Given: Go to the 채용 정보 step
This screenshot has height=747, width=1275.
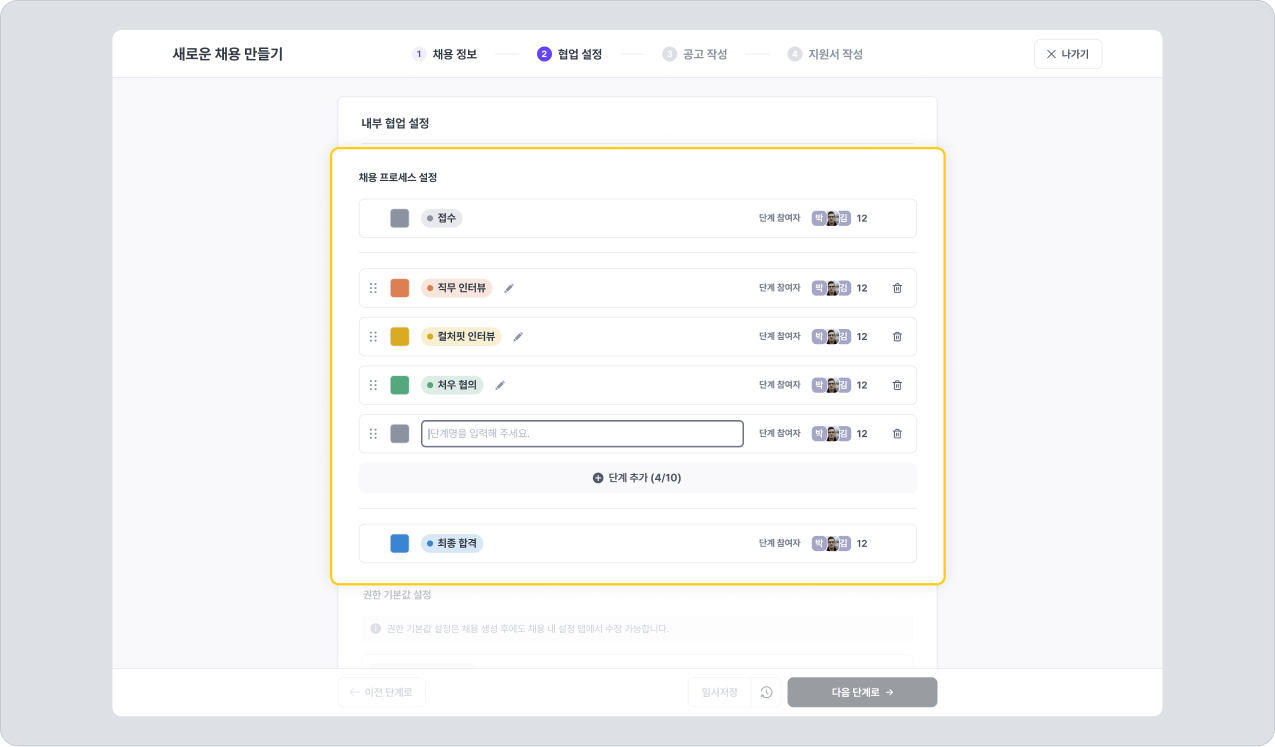Looking at the screenshot, I should [x=445, y=54].
